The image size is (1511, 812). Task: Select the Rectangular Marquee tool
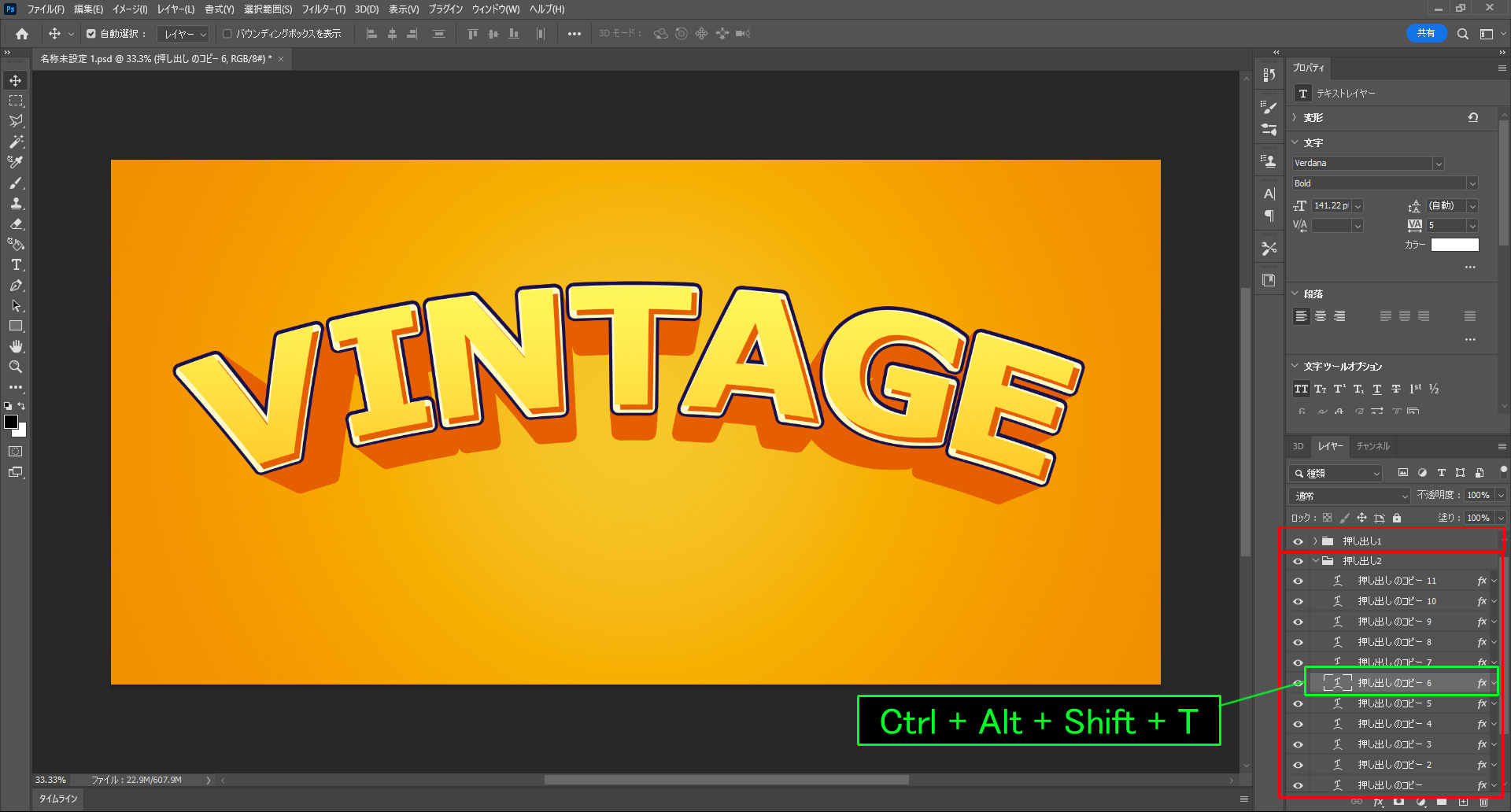click(16, 101)
